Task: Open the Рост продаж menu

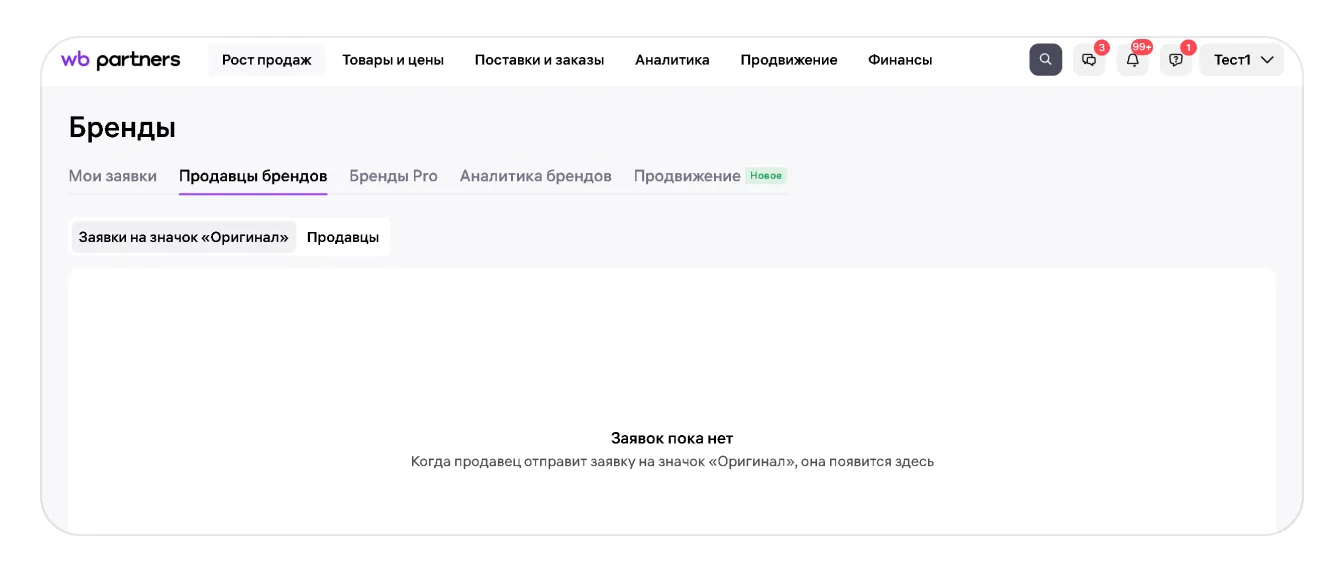Action: click(x=267, y=60)
